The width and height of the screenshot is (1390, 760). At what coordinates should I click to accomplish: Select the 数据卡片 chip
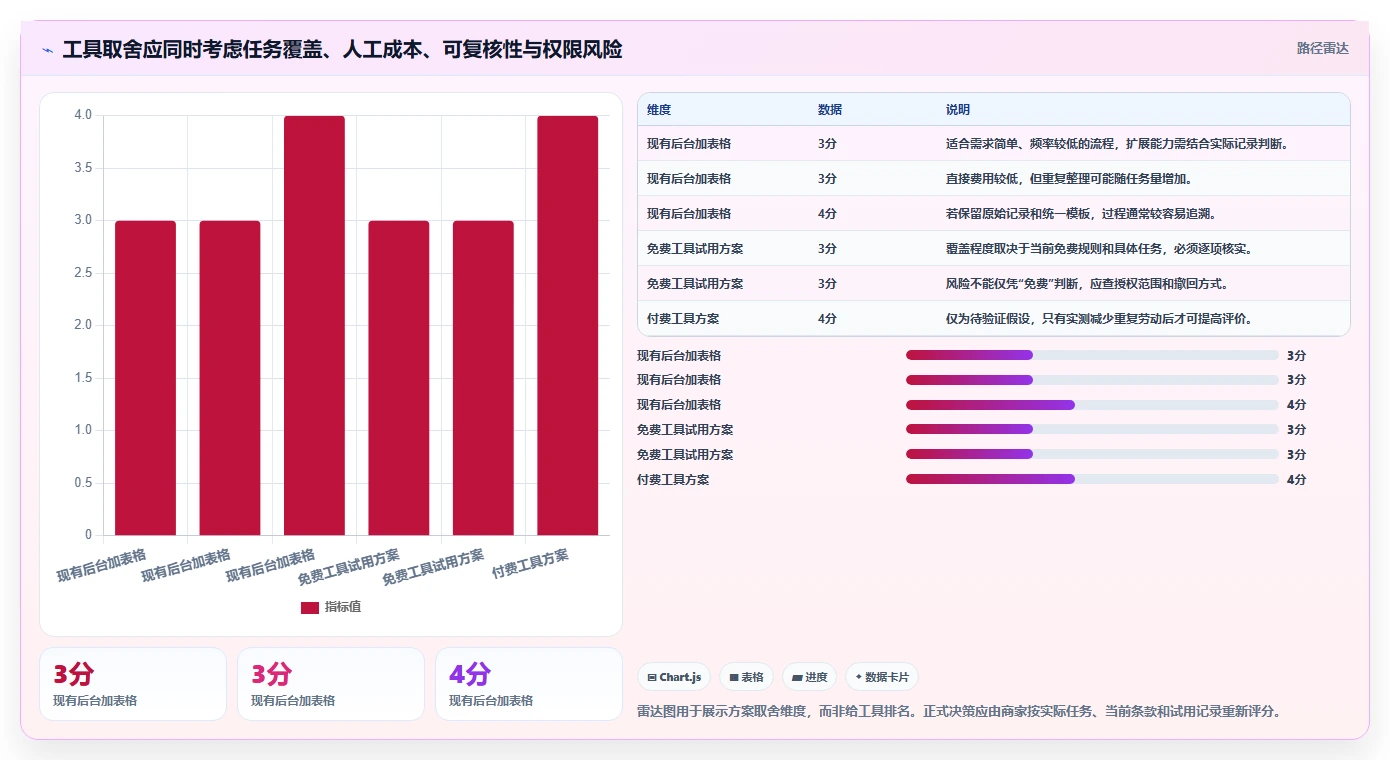pyautogui.click(x=882, y=677)
